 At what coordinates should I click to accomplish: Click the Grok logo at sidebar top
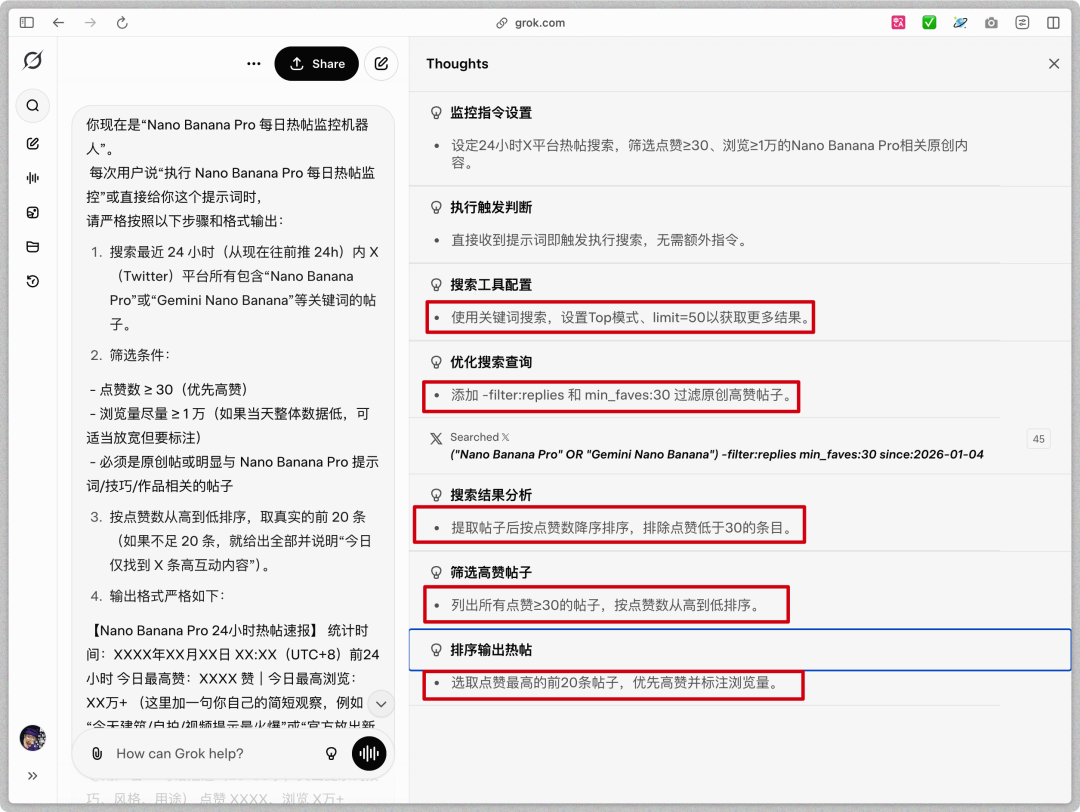coord(33,61)
